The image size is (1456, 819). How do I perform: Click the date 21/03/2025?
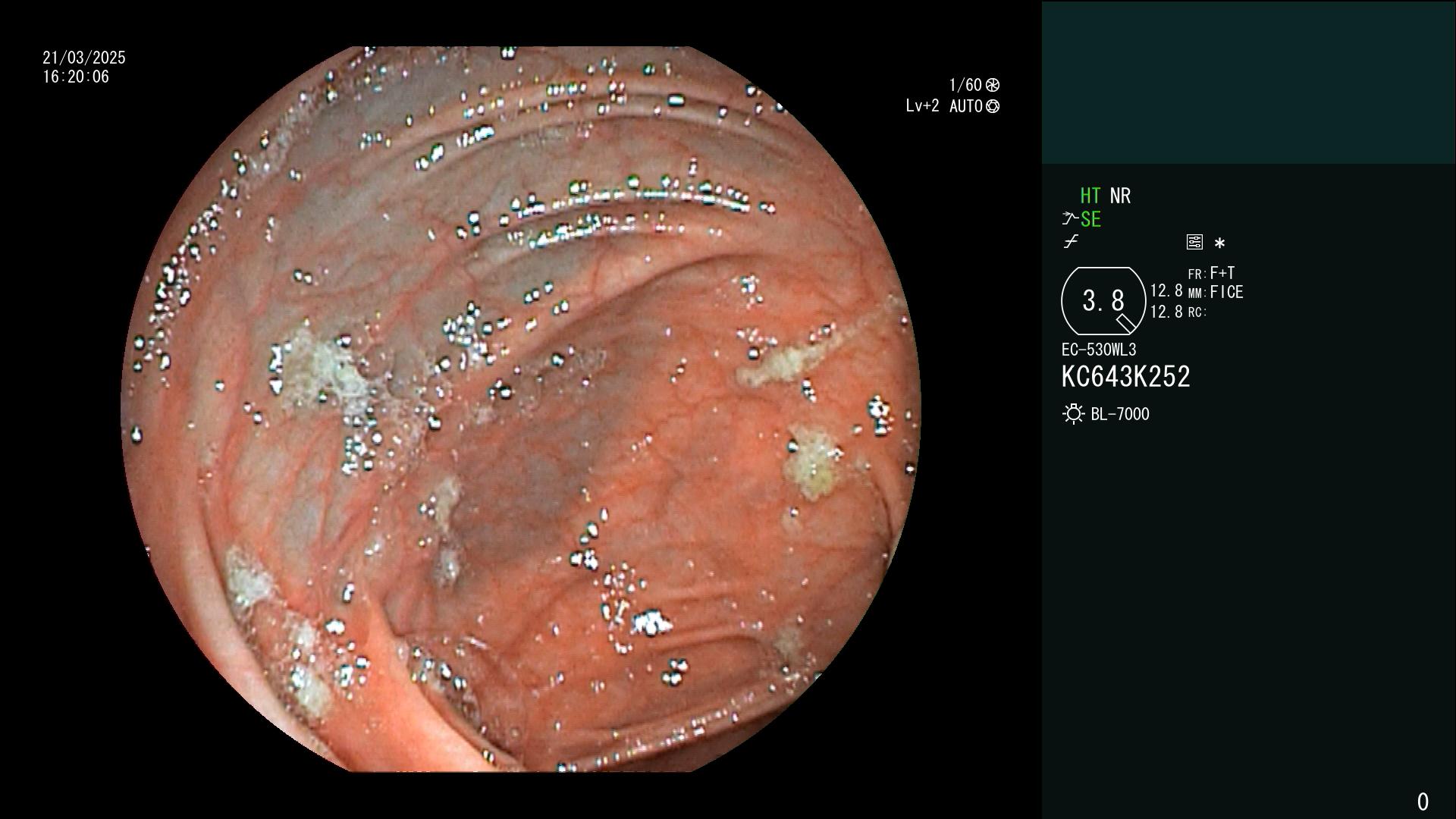click(84, 58)
